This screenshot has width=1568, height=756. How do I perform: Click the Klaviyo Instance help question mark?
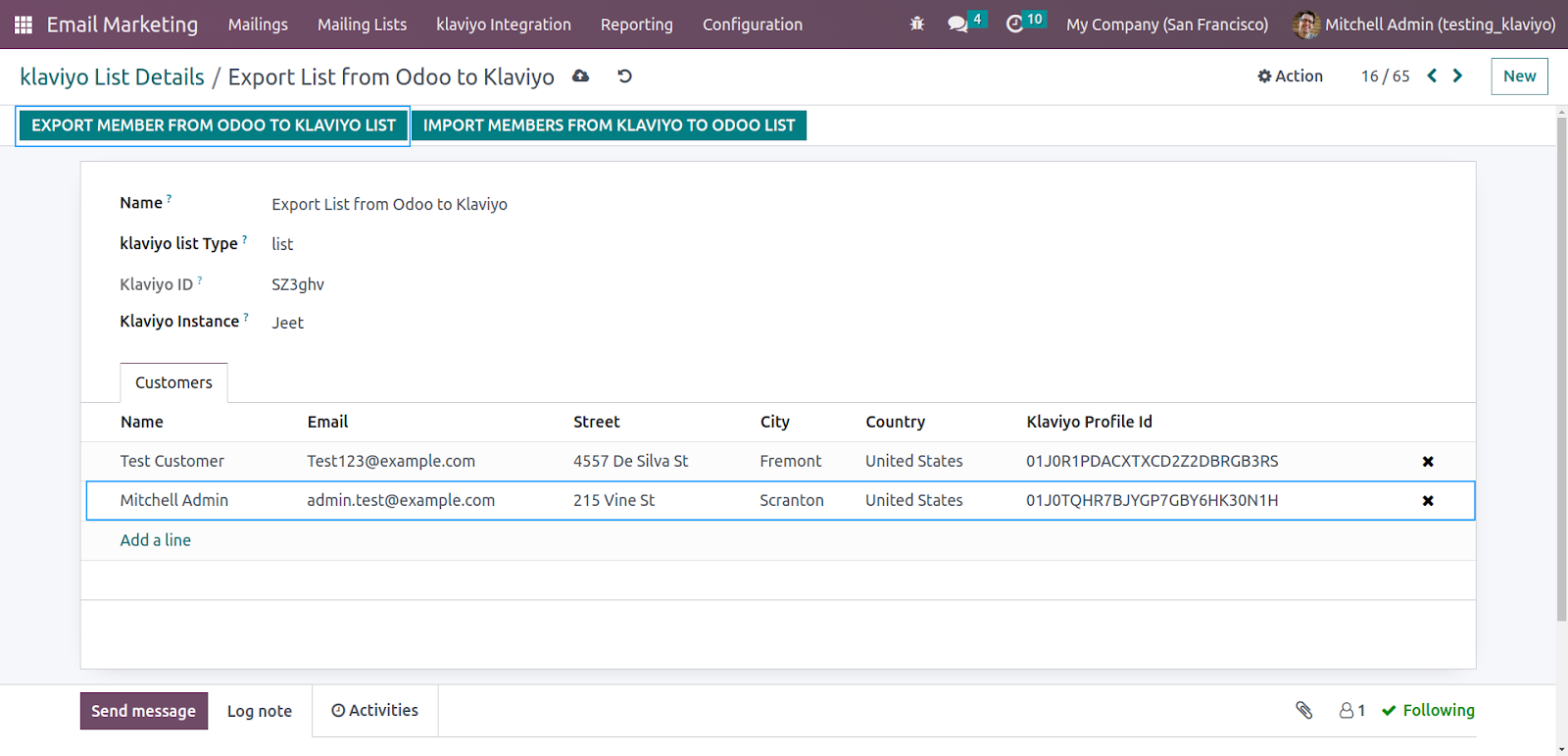[x=246, y=317]
